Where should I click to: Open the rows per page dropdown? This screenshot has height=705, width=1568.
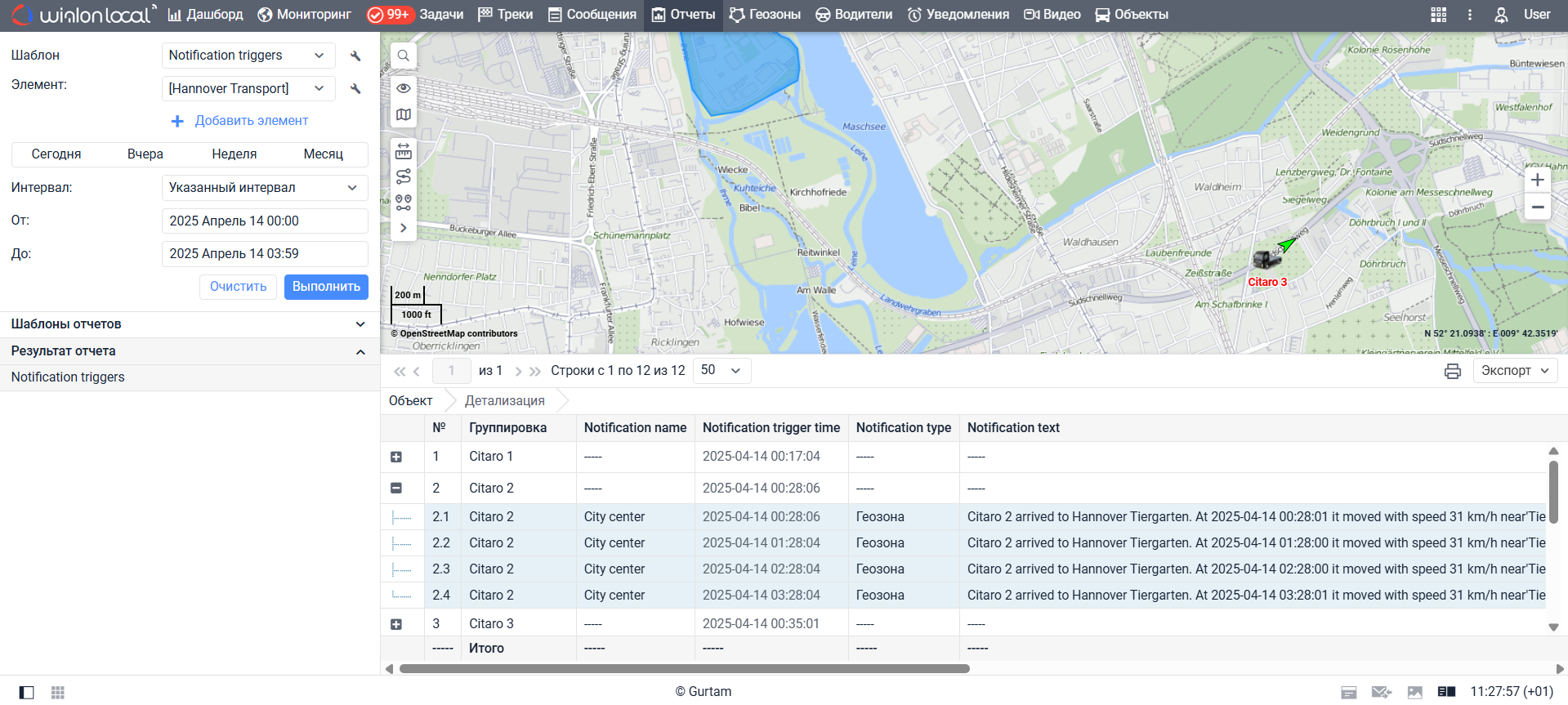coord(721,371)
